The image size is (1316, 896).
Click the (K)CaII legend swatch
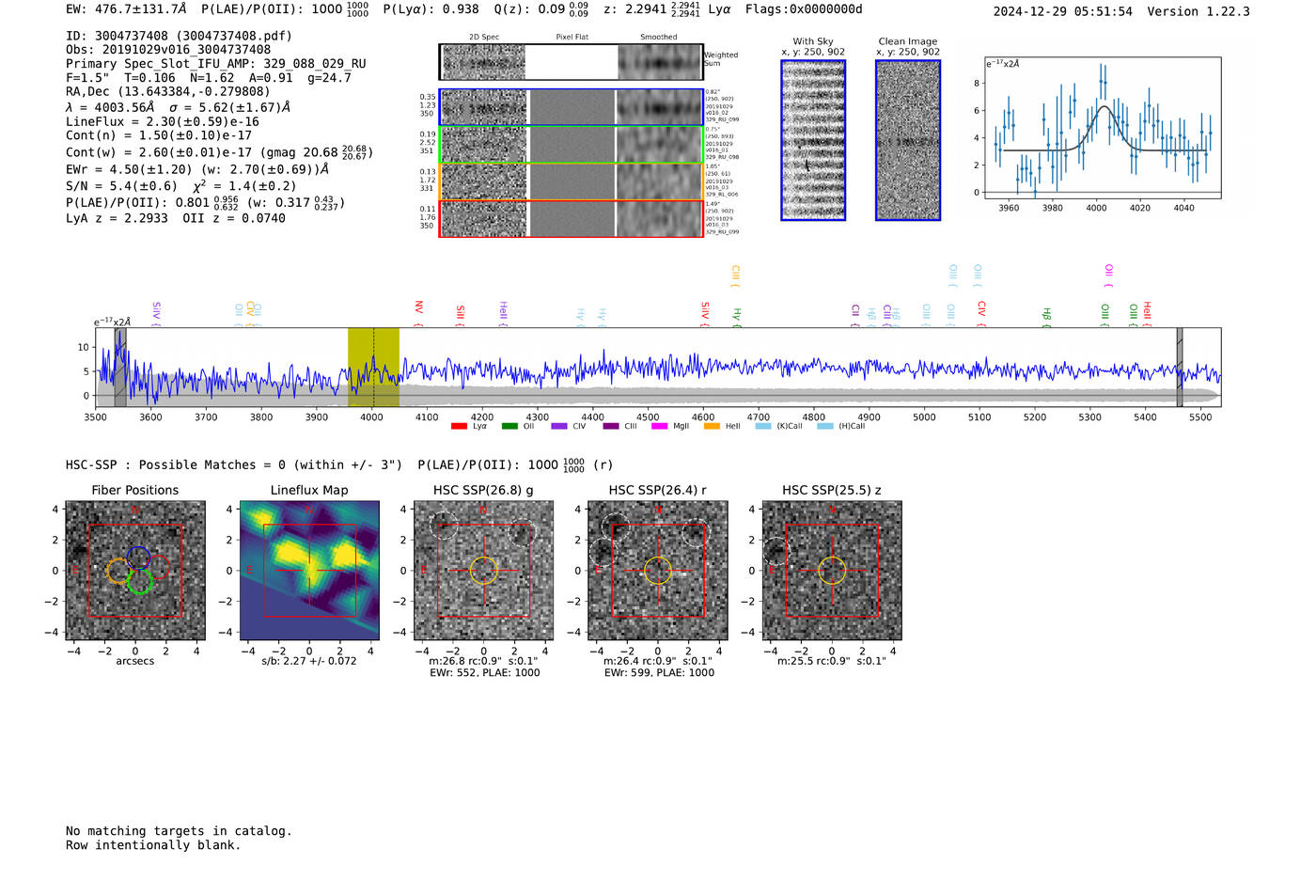(763, 427)
